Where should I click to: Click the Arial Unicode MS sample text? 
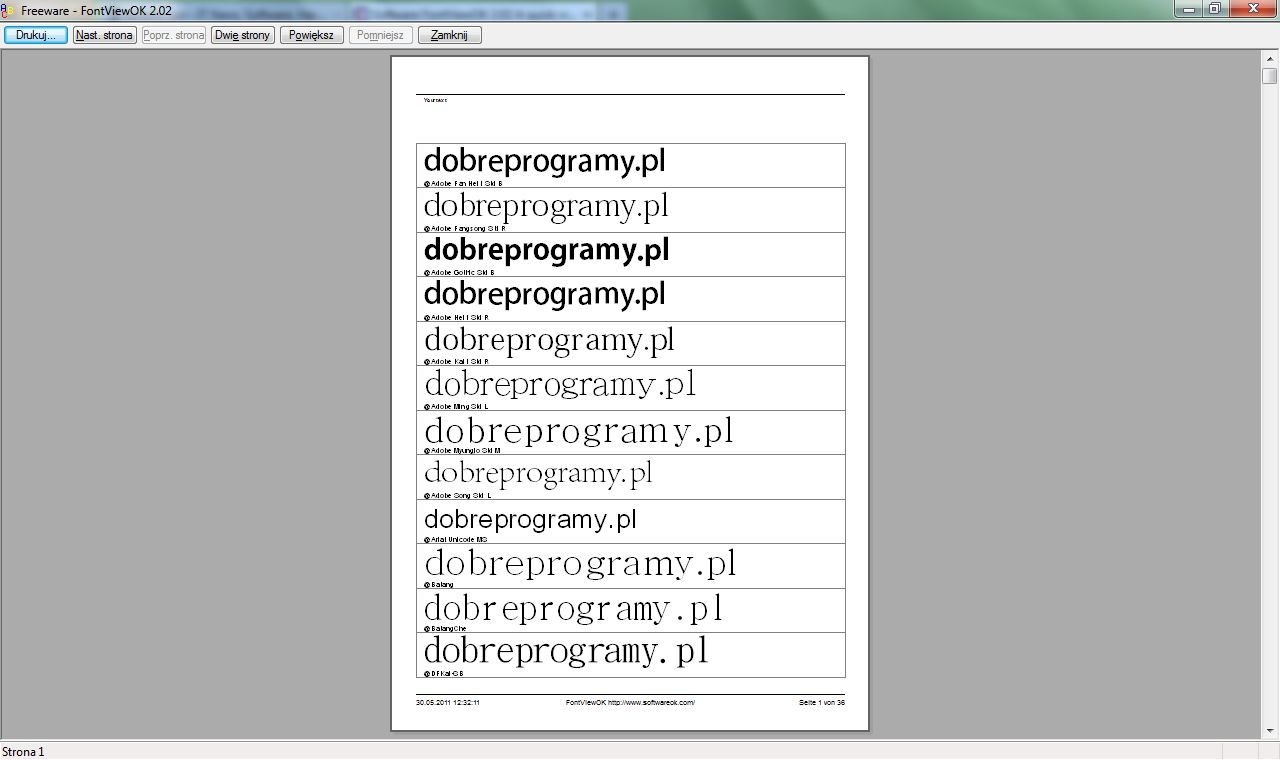click(x=530, y=520)
